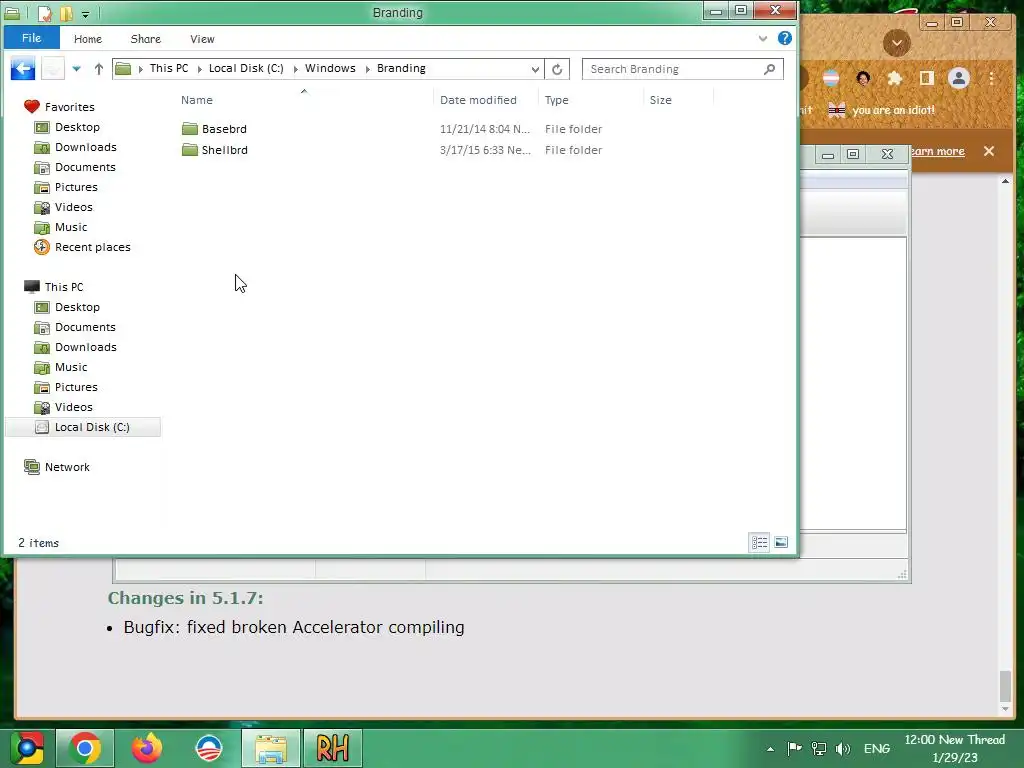The height and width of the screenshot is (768, 1024).
Task: Open Chrome three-dot menu
Action: 992,79
